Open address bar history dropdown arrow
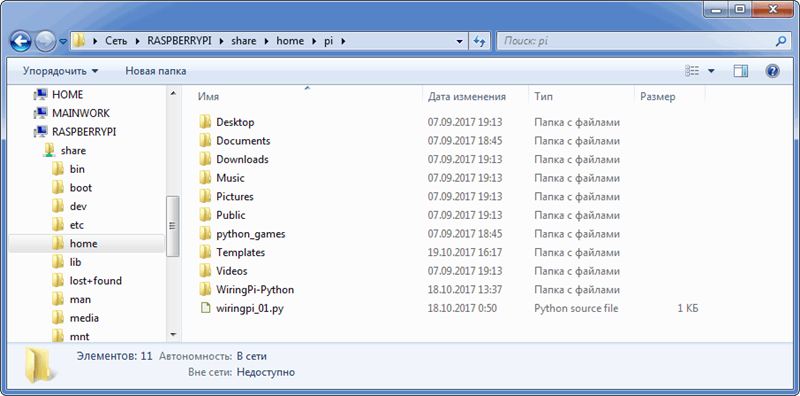The height and width of the screenshot is (396, 800). [459, 41]
